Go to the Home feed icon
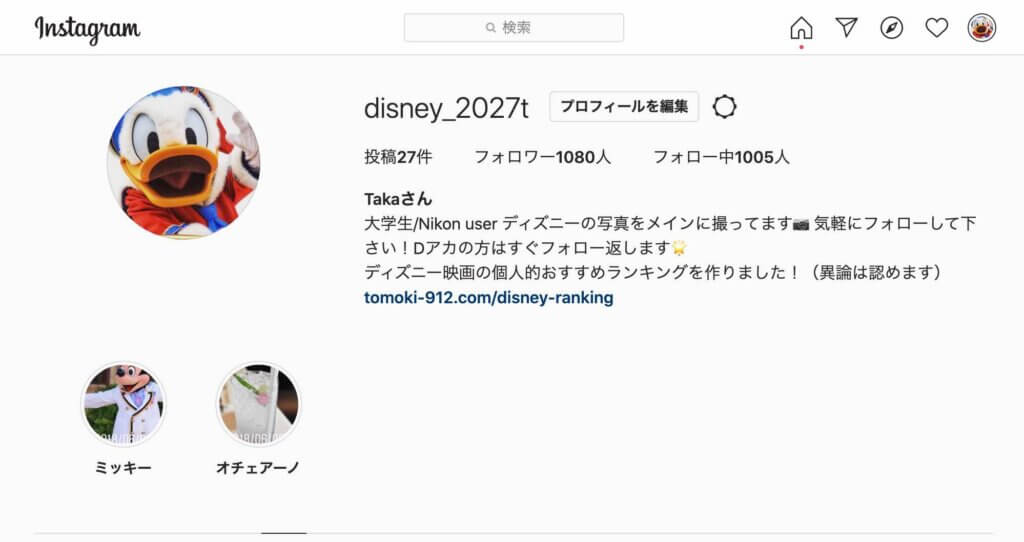1024x542 pixels. click(x=801, y=28)
